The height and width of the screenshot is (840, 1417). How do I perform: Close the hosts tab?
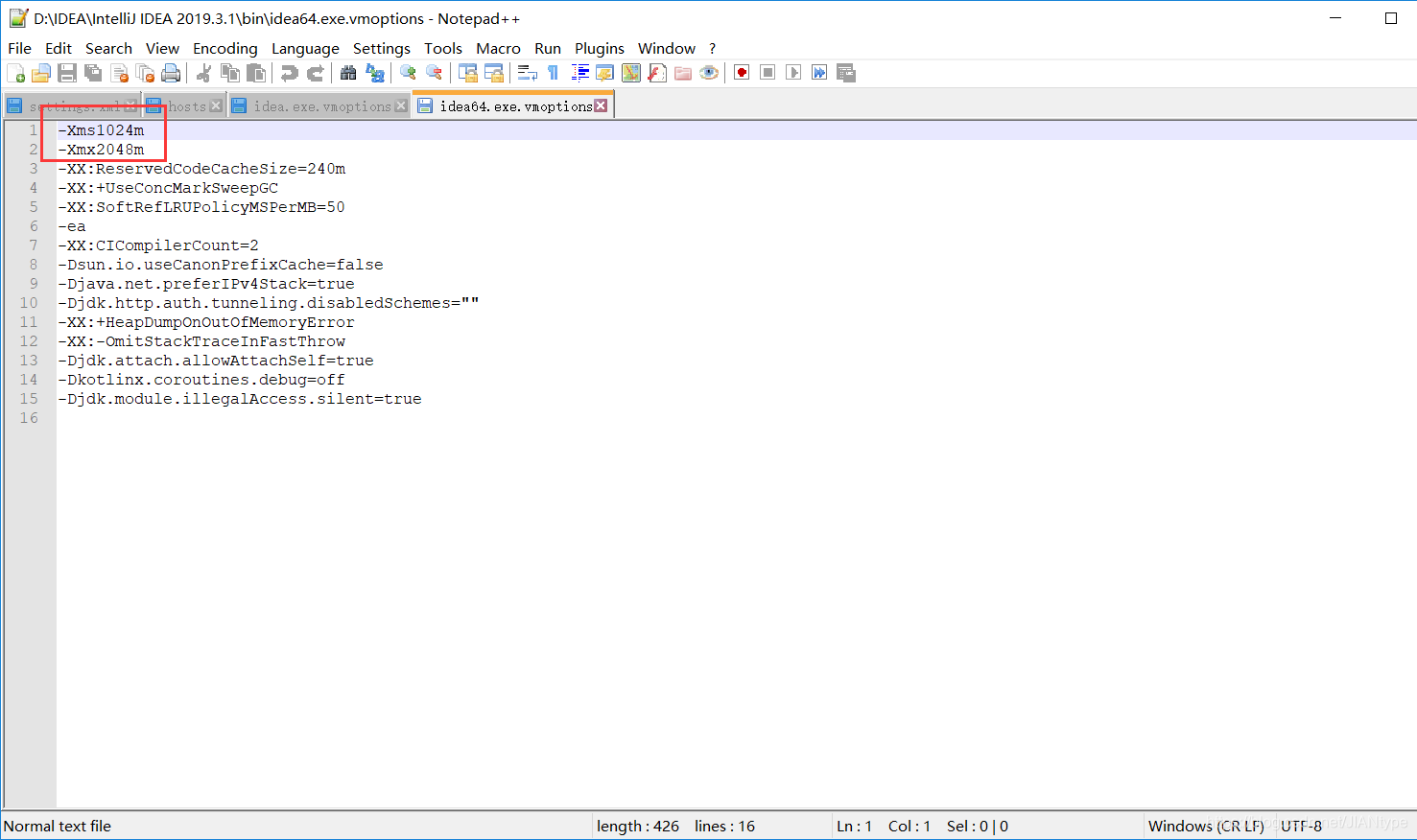(x=216, y=106)
